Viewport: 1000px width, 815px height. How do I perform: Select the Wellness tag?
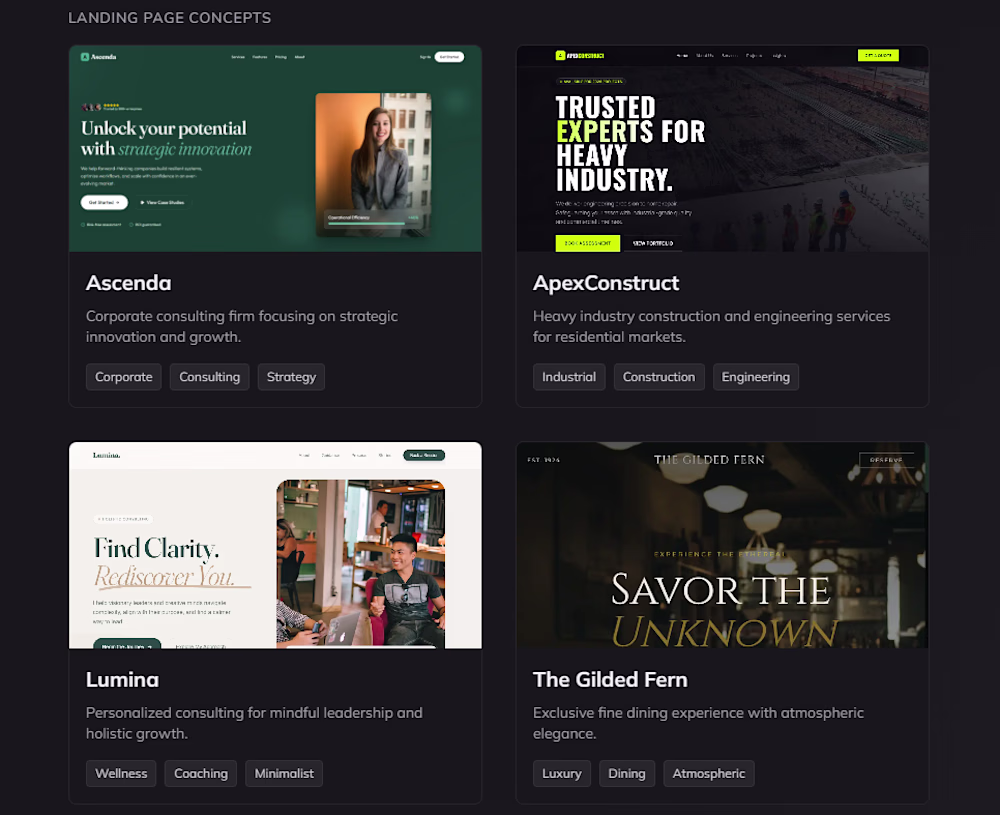(121, 774)
